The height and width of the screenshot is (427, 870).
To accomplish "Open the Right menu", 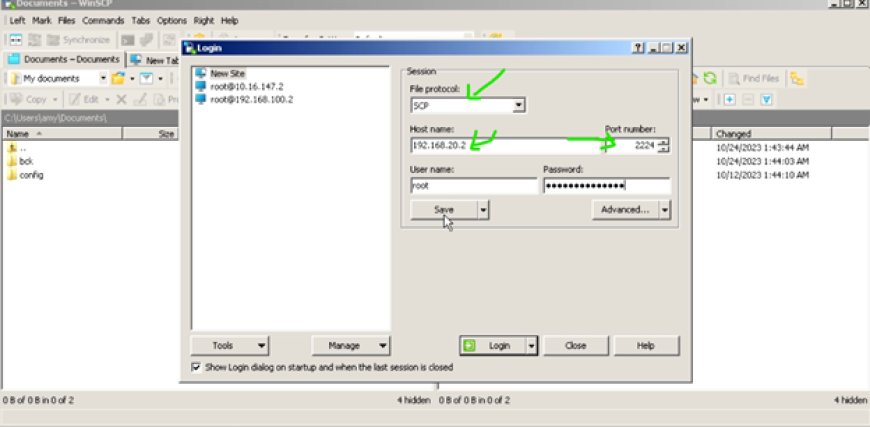I will (204, 21).
